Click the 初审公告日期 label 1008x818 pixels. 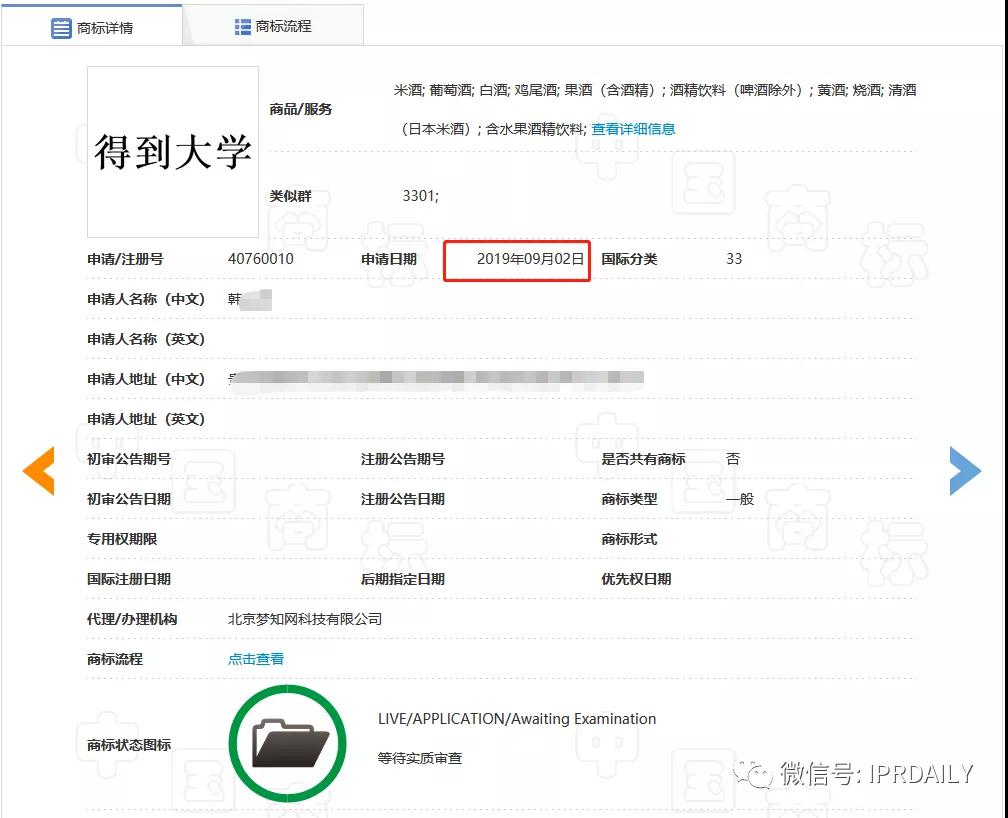(x=129, y=499)
